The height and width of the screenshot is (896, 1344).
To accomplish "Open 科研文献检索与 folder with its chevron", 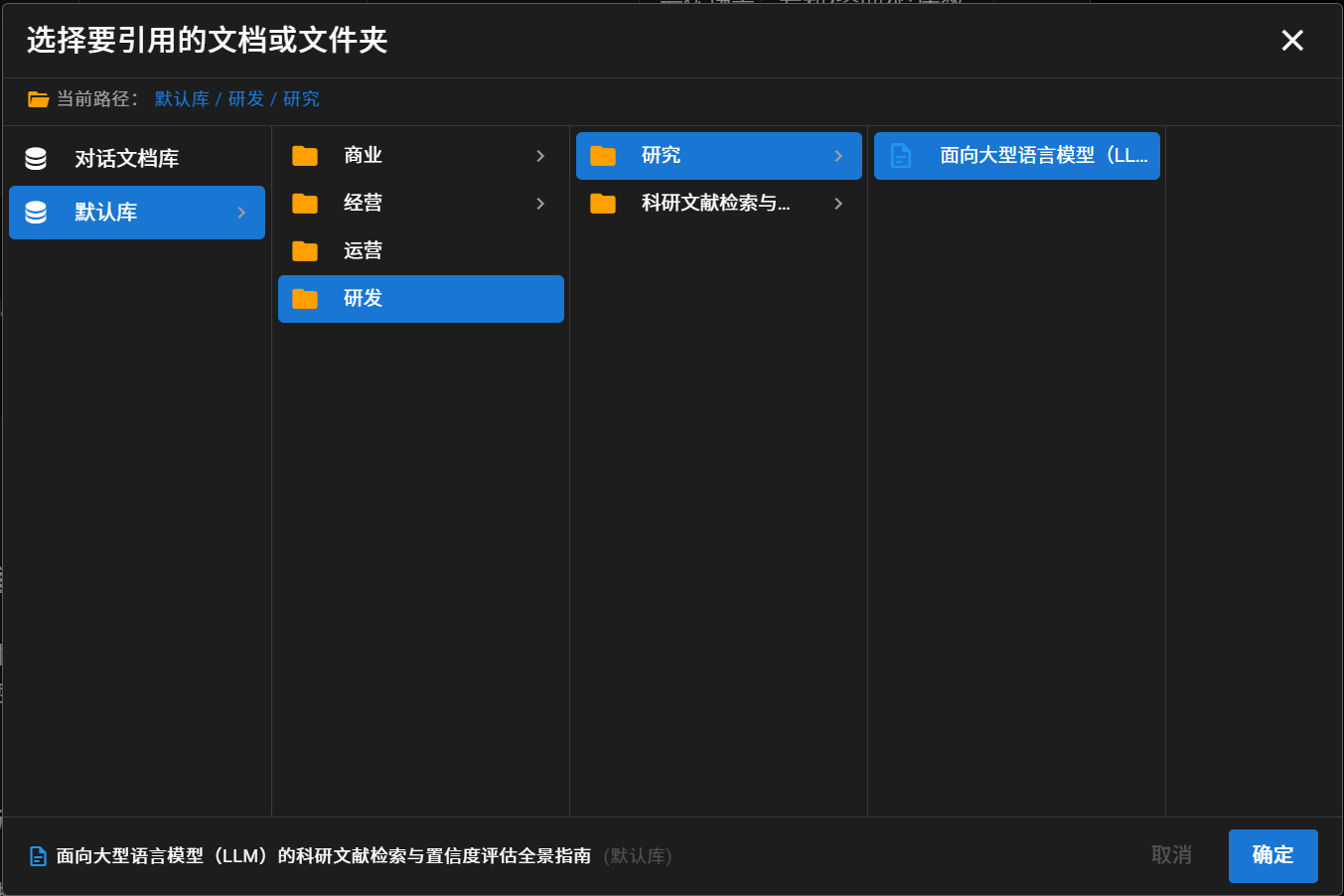I will pyautogui.click(x=838, y=203).
